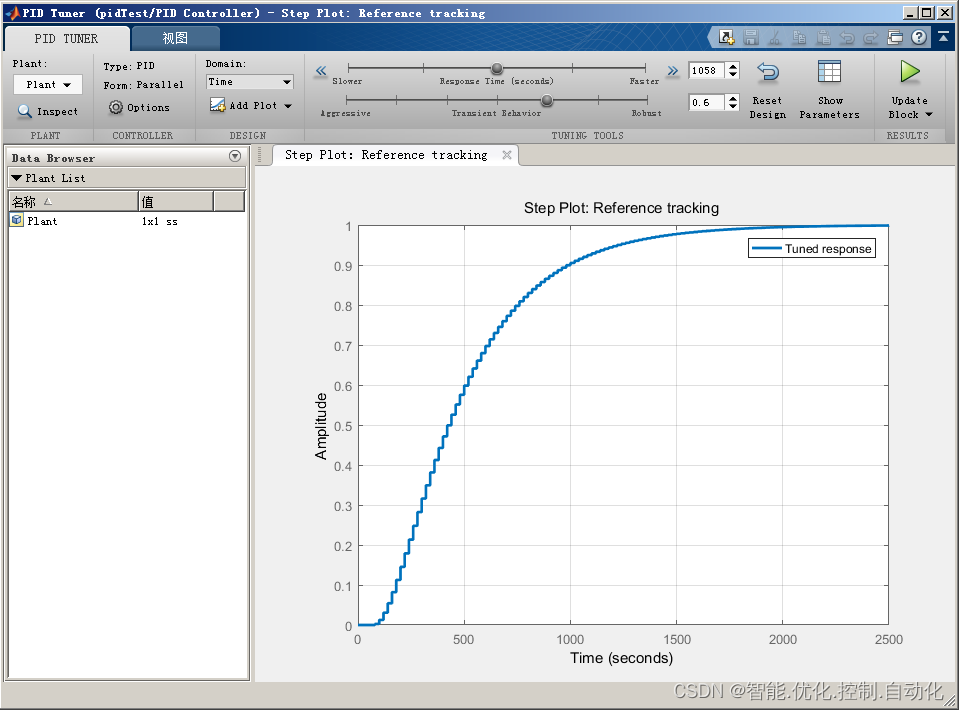Click the Inspect magnifier button
The image size is (959, 710).
tap(48, 111)
